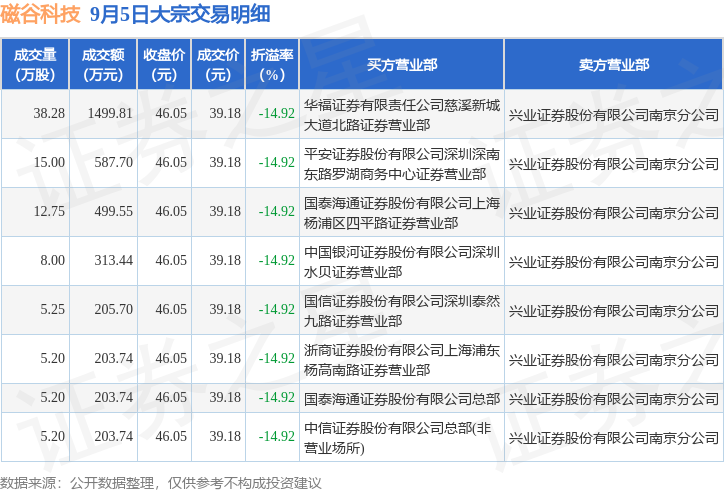
Task: Click seller 兴业证券南京分公司 in 313.44 row
Action: (614, 262)
